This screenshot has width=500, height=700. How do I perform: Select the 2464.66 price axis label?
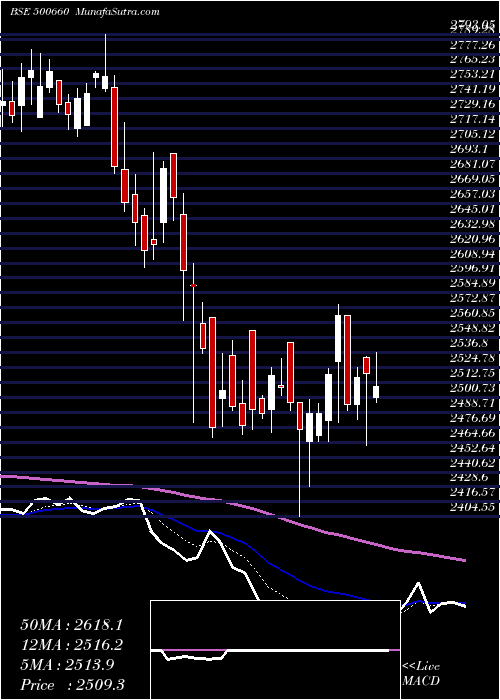tap(473, 433)
